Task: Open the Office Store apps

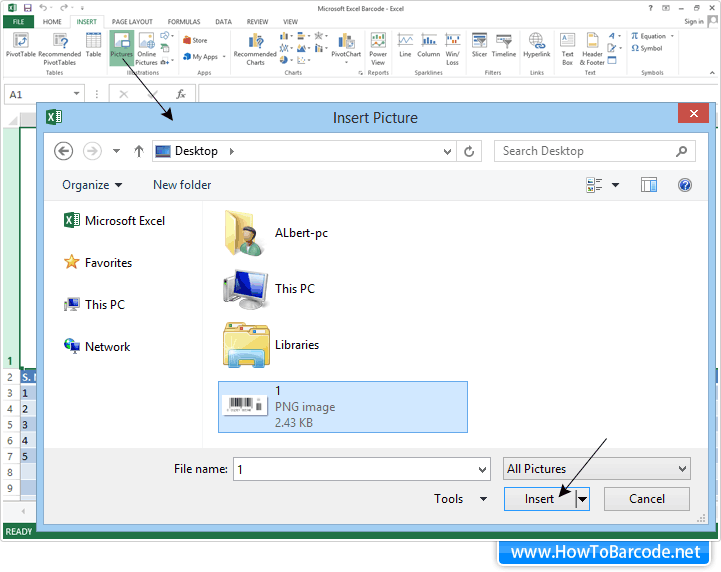Action: click(x=195, y=40)
